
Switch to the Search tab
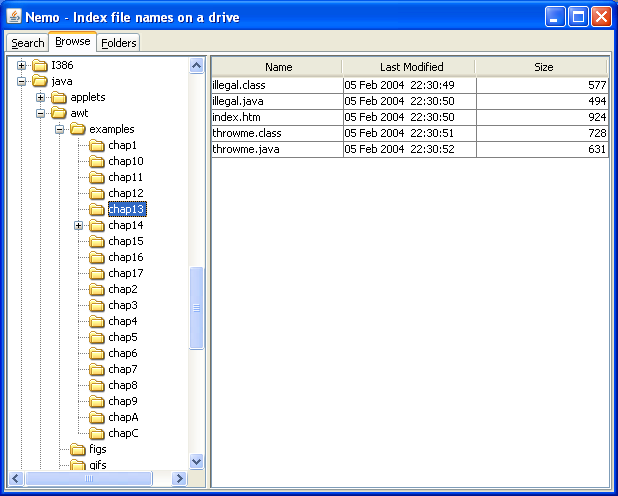coord(27,43)
